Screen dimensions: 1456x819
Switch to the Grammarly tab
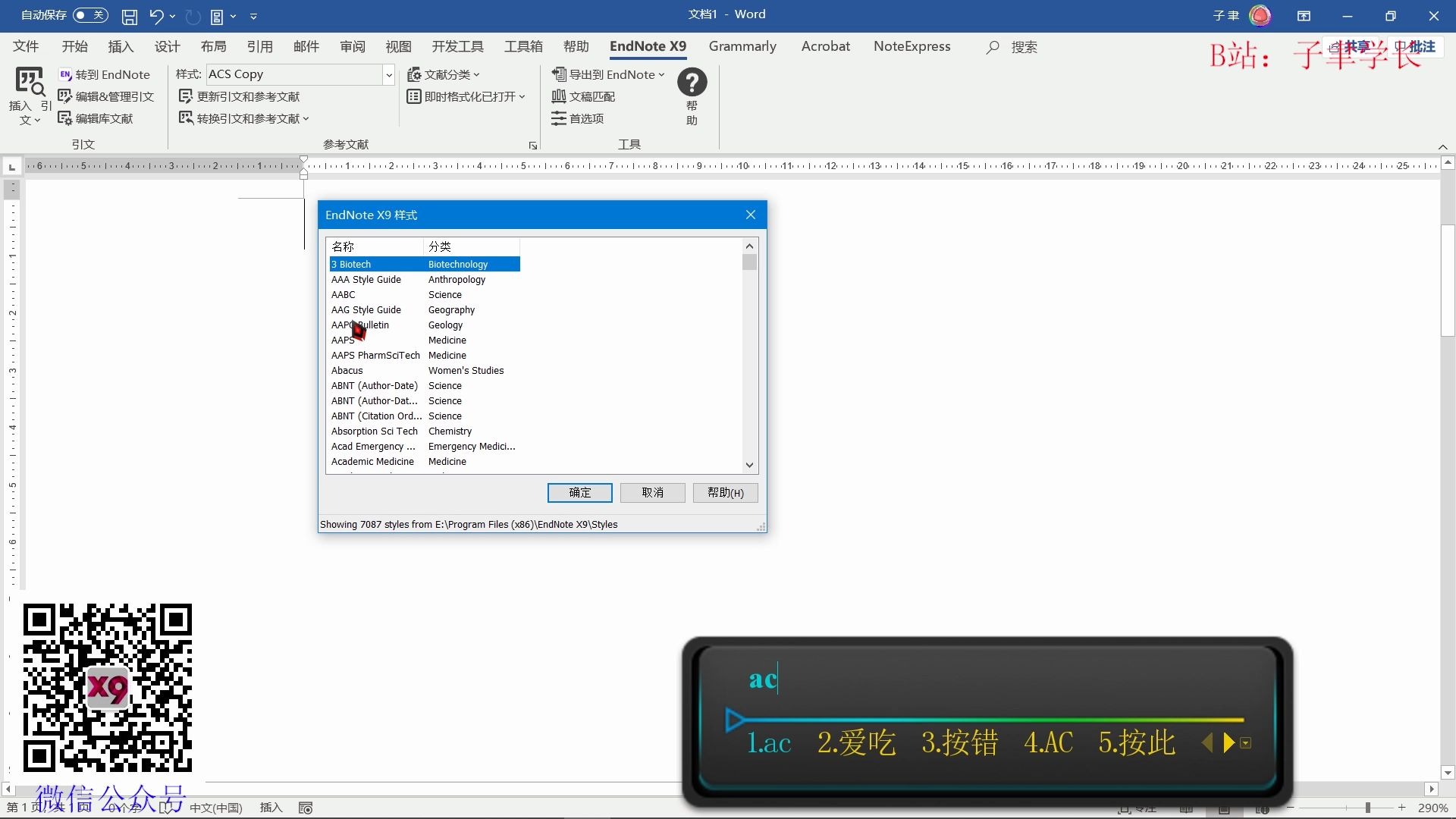point(742,46)
